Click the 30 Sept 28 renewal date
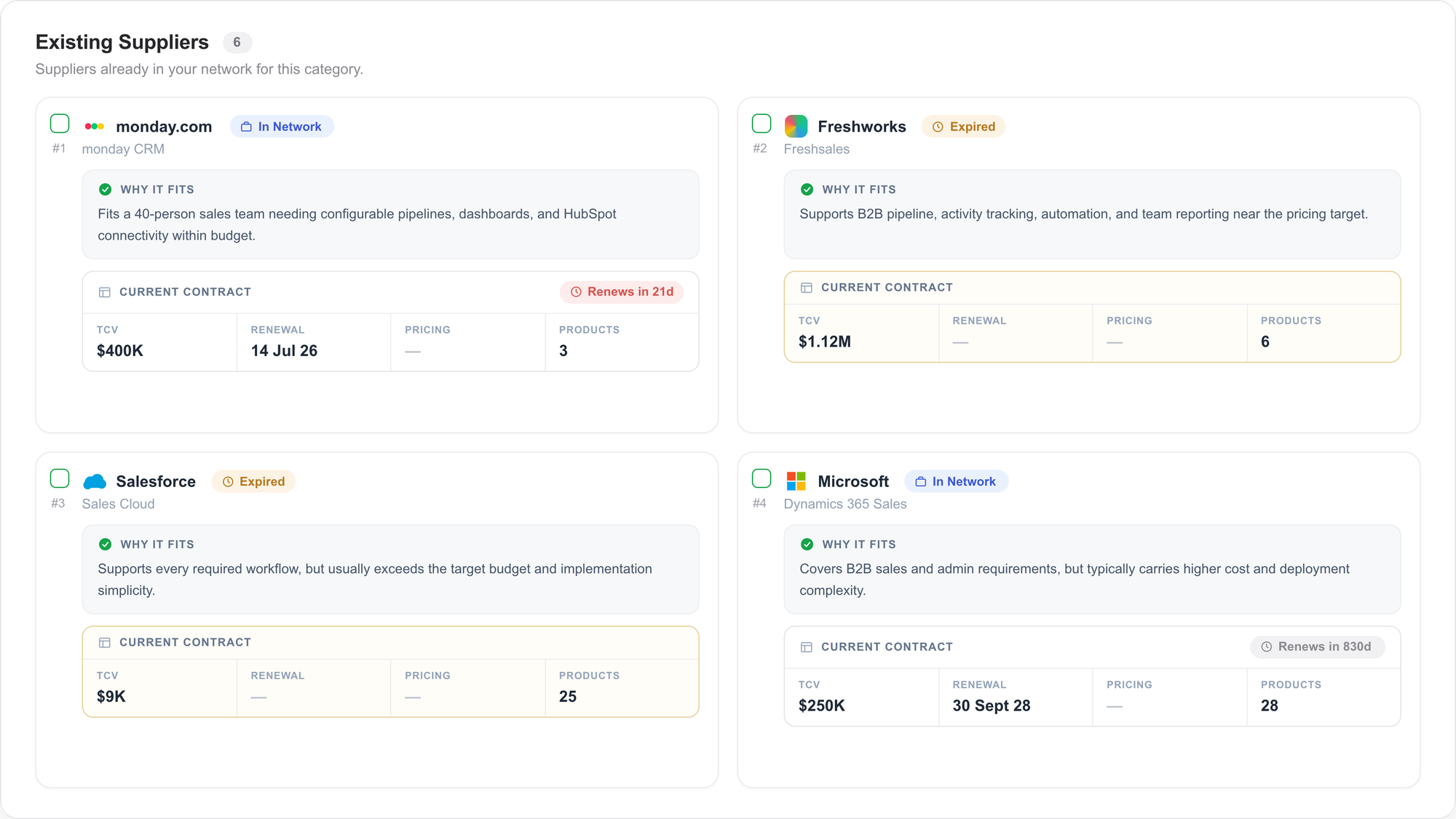Image resolution: width=1456 pixels, height=819 pixels. pos(992,705)
